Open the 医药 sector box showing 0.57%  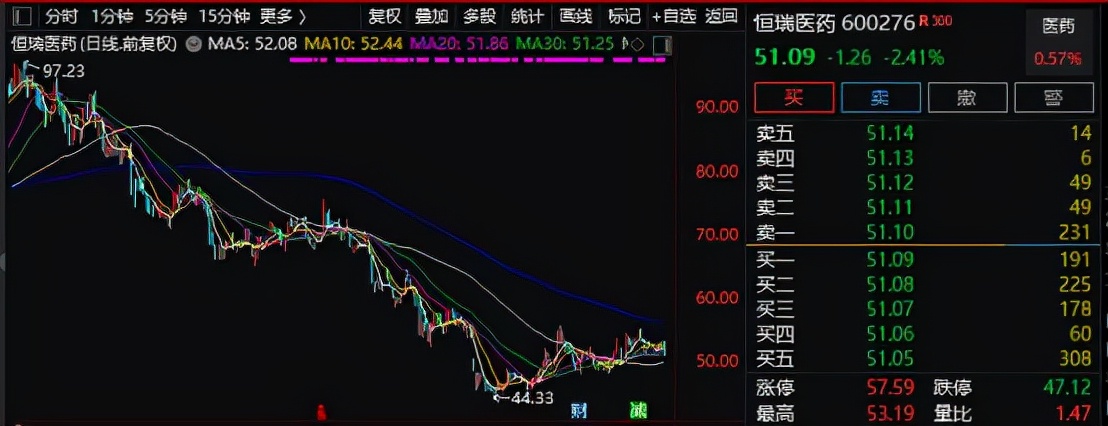click(x=1059, y=42)
